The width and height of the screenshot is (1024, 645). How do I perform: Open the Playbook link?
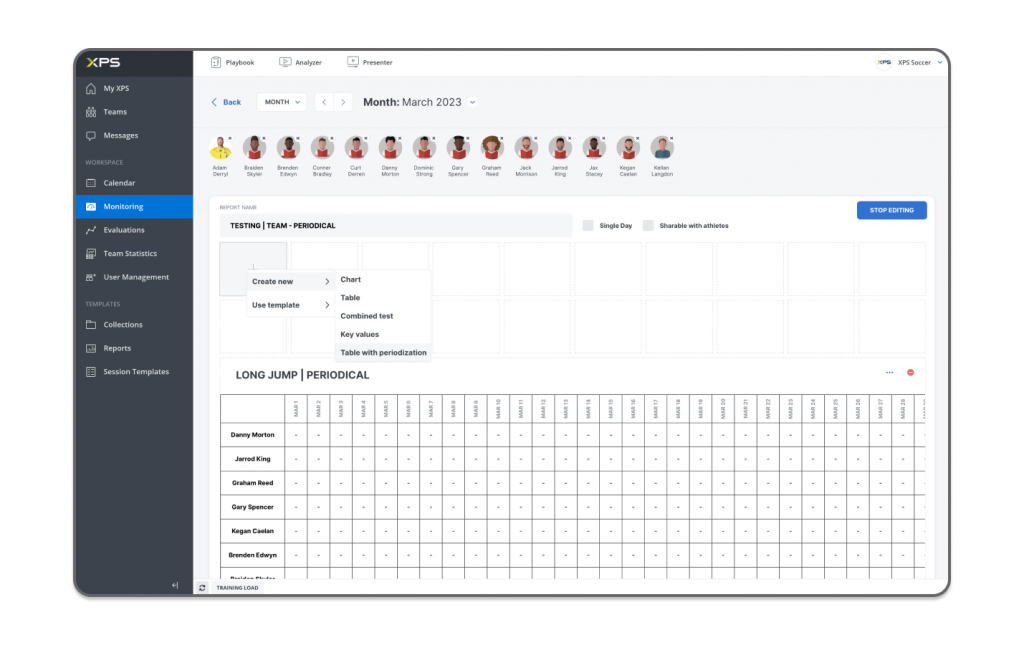[240, 63]
